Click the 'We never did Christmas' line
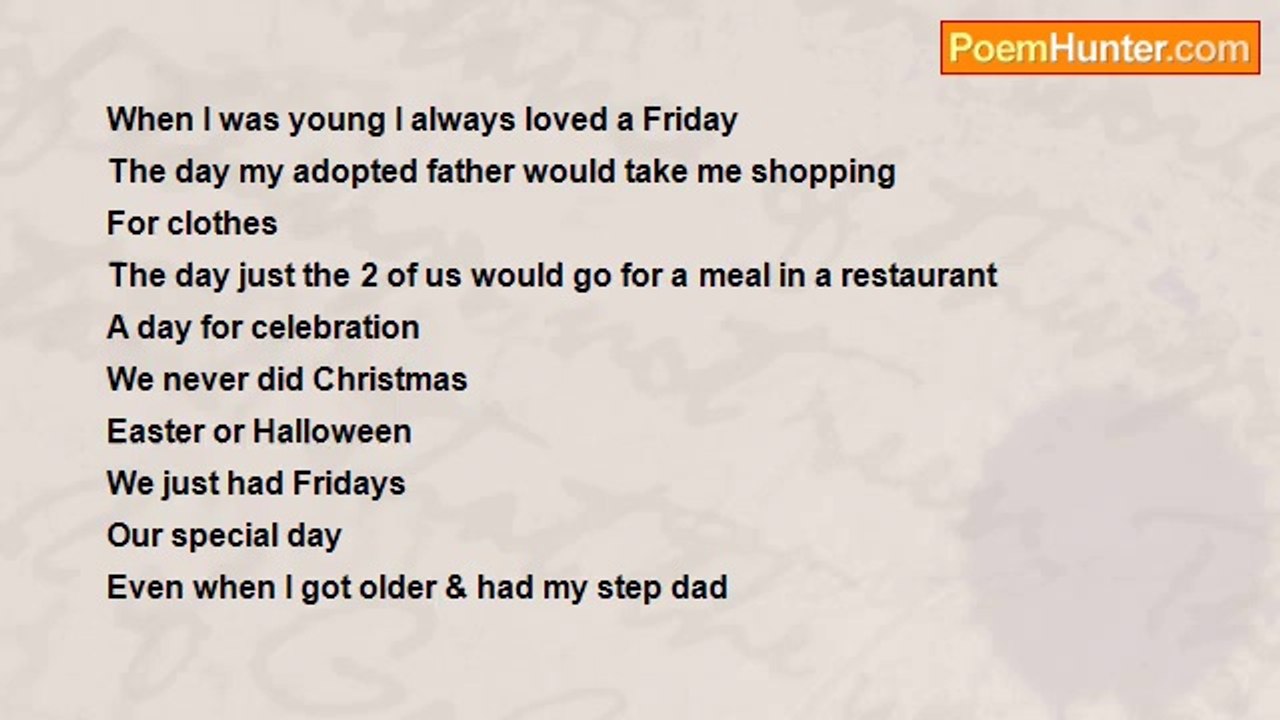The height and width of the screenshot is (720, 1280). [287, 379]
